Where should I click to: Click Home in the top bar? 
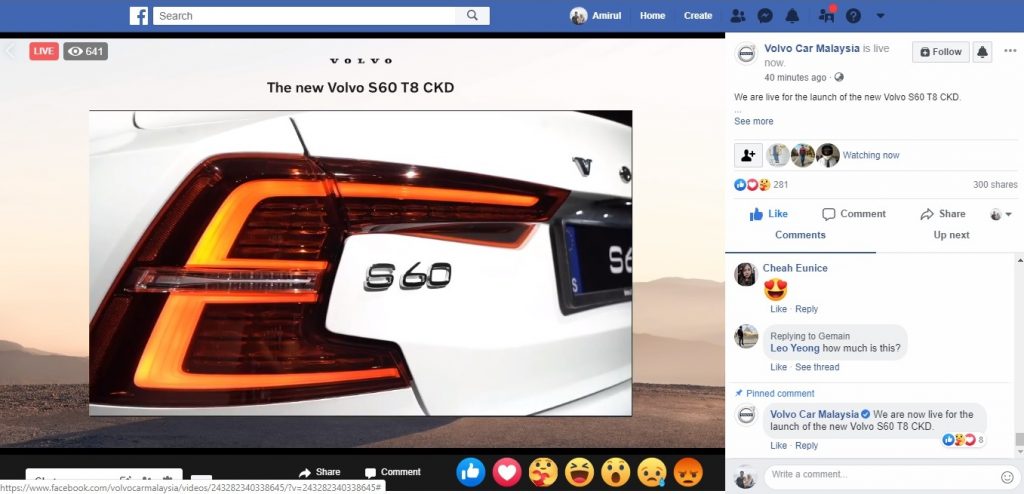652,16
